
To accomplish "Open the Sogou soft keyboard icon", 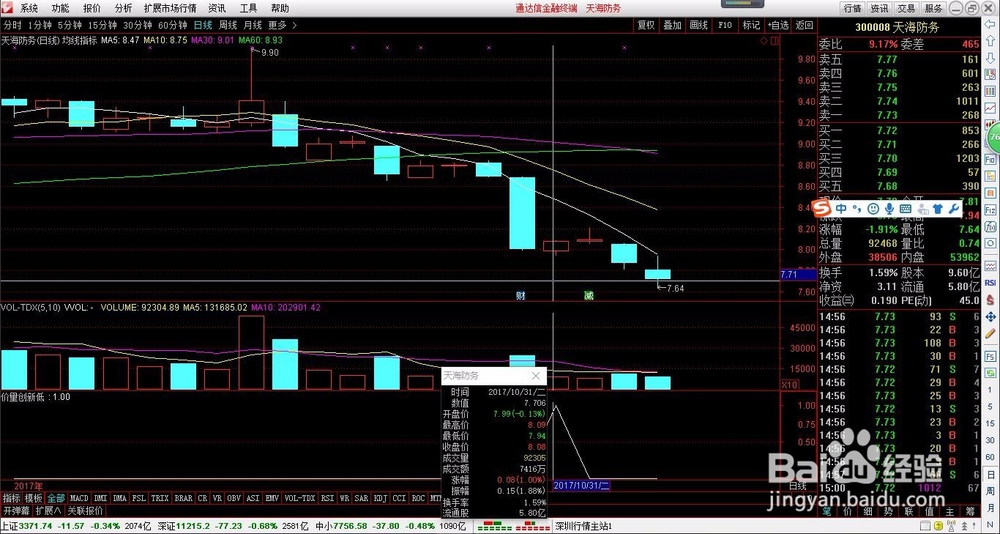I will coord(905,209).
